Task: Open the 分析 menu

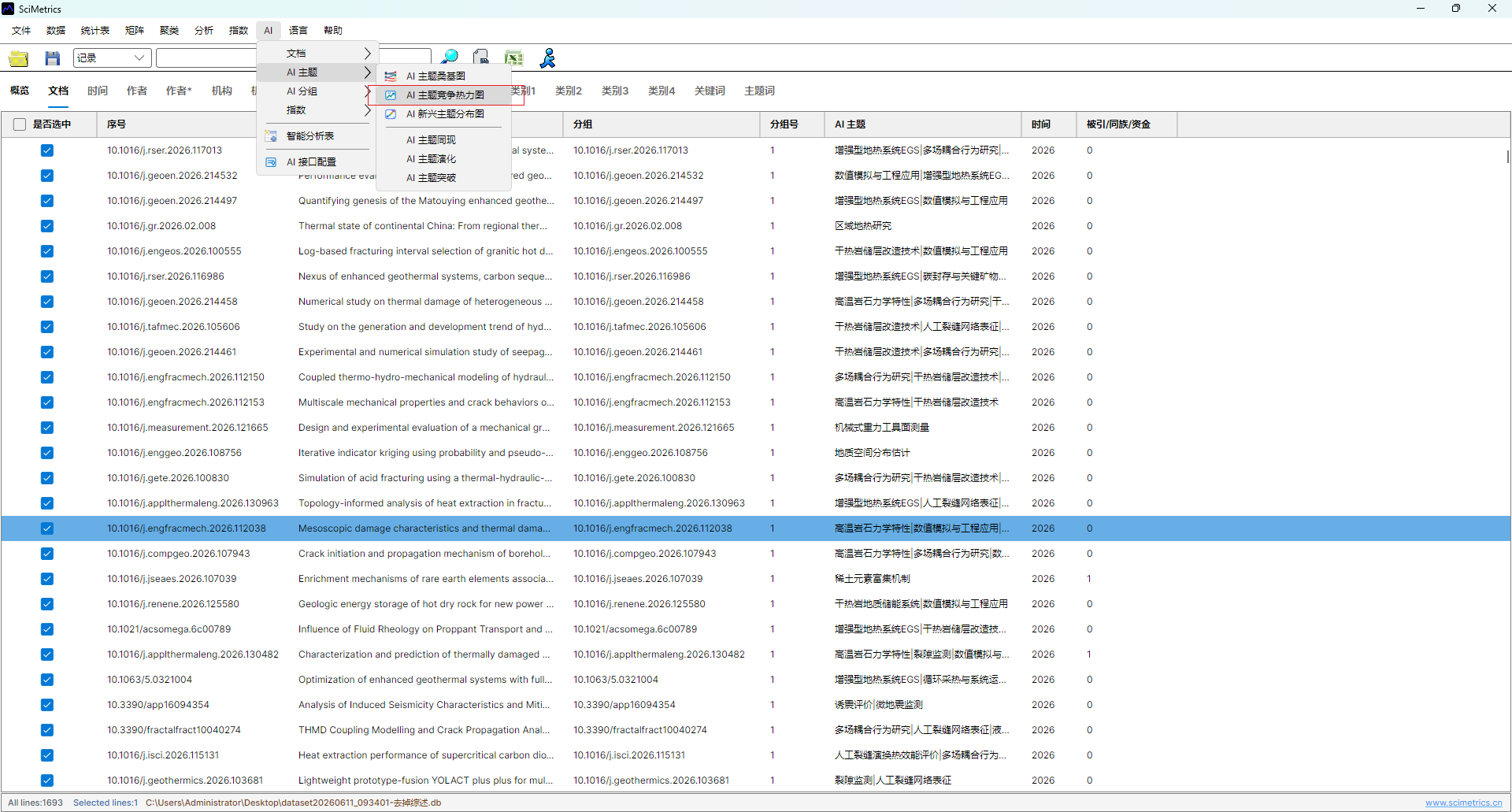Action: (x=204, y=31)
